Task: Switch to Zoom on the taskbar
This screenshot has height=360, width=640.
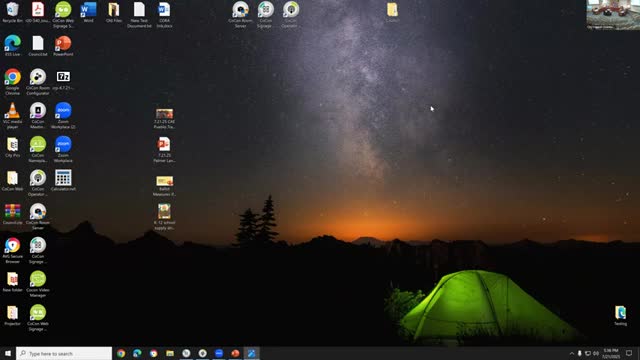Action: click(x=219, y=353)
